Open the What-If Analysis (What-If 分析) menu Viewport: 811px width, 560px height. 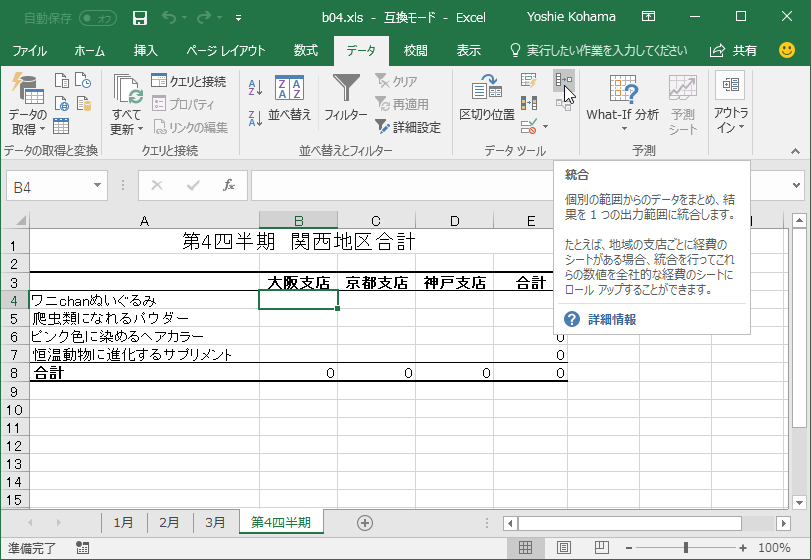click(x=623, y=103)
